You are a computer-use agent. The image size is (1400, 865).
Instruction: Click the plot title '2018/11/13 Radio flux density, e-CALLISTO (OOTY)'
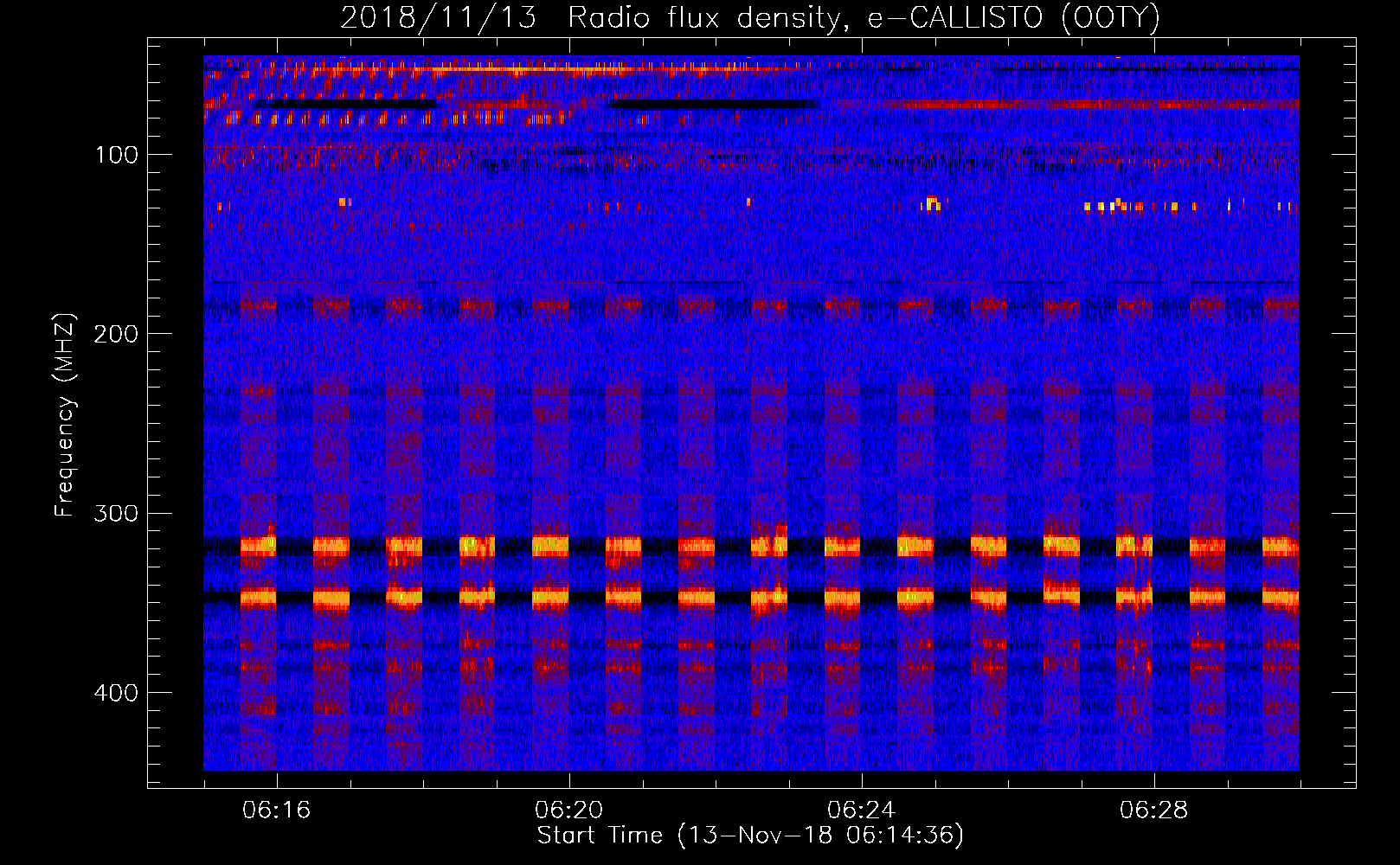click(x=750, y=18)
